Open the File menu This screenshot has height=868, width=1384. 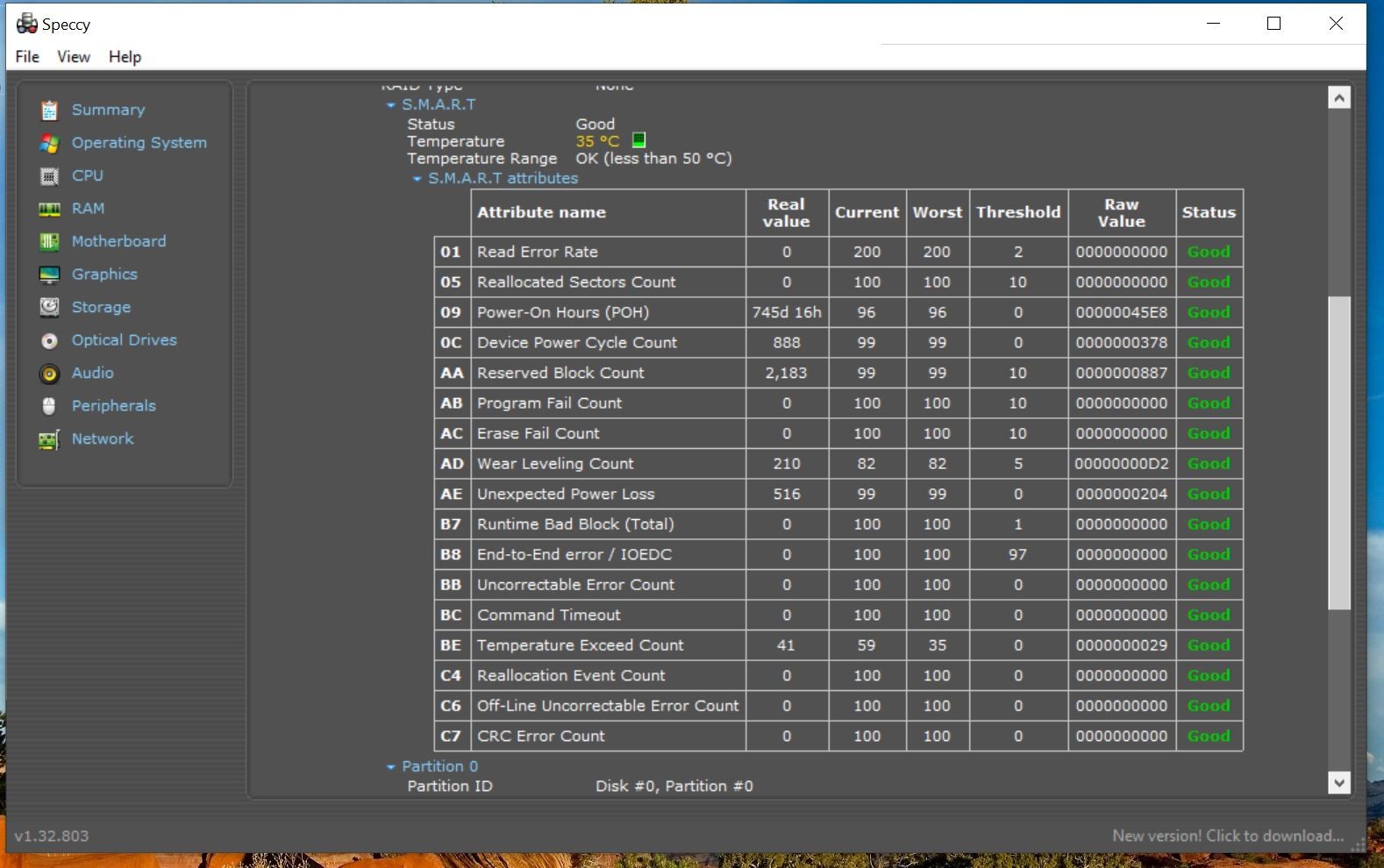tap(27, 57)
